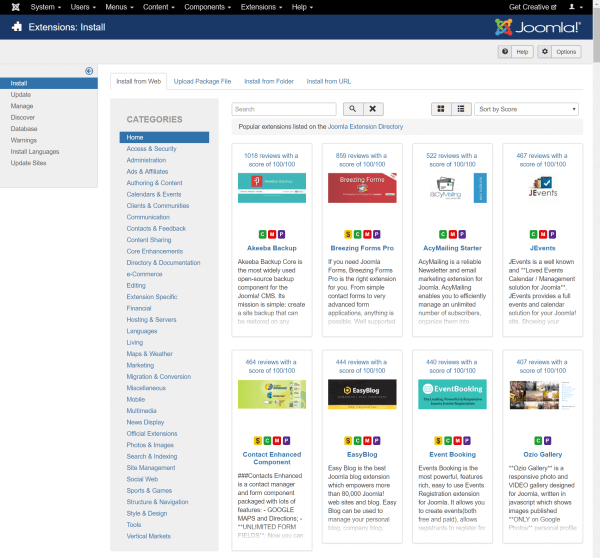Select the Access & Security category

(x=152, y=148)
